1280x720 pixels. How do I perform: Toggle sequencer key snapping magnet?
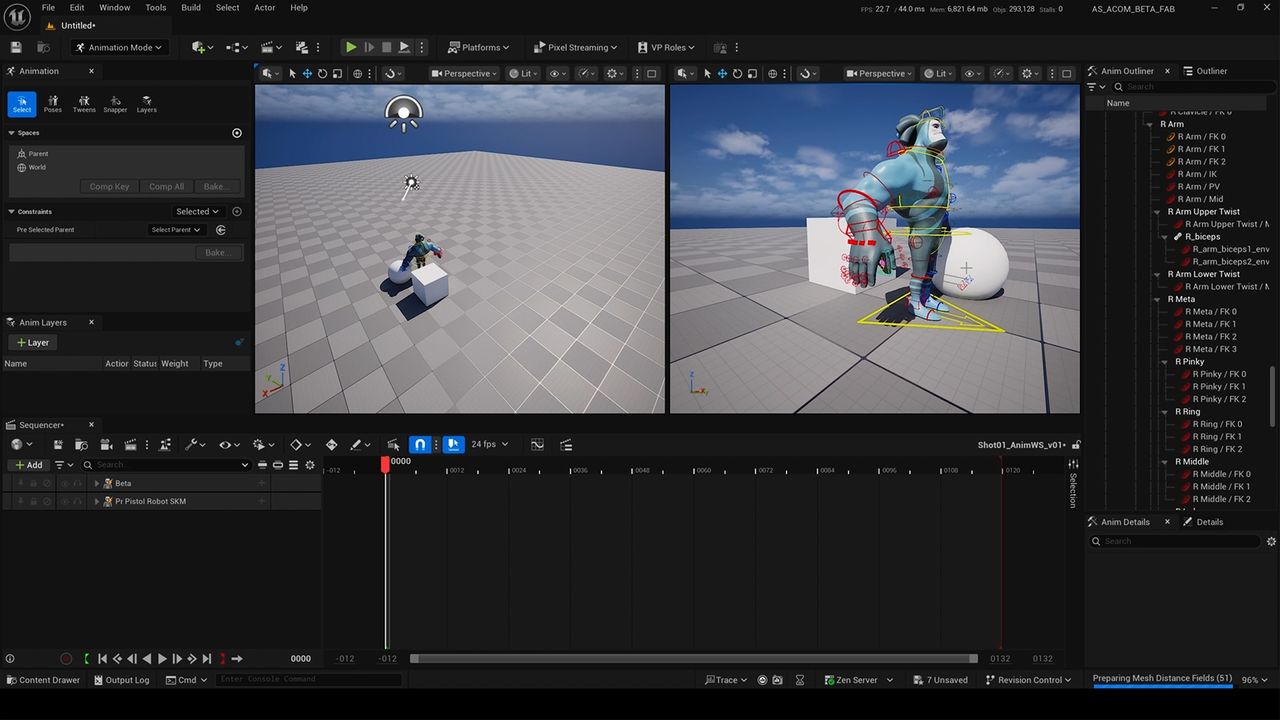420,445
